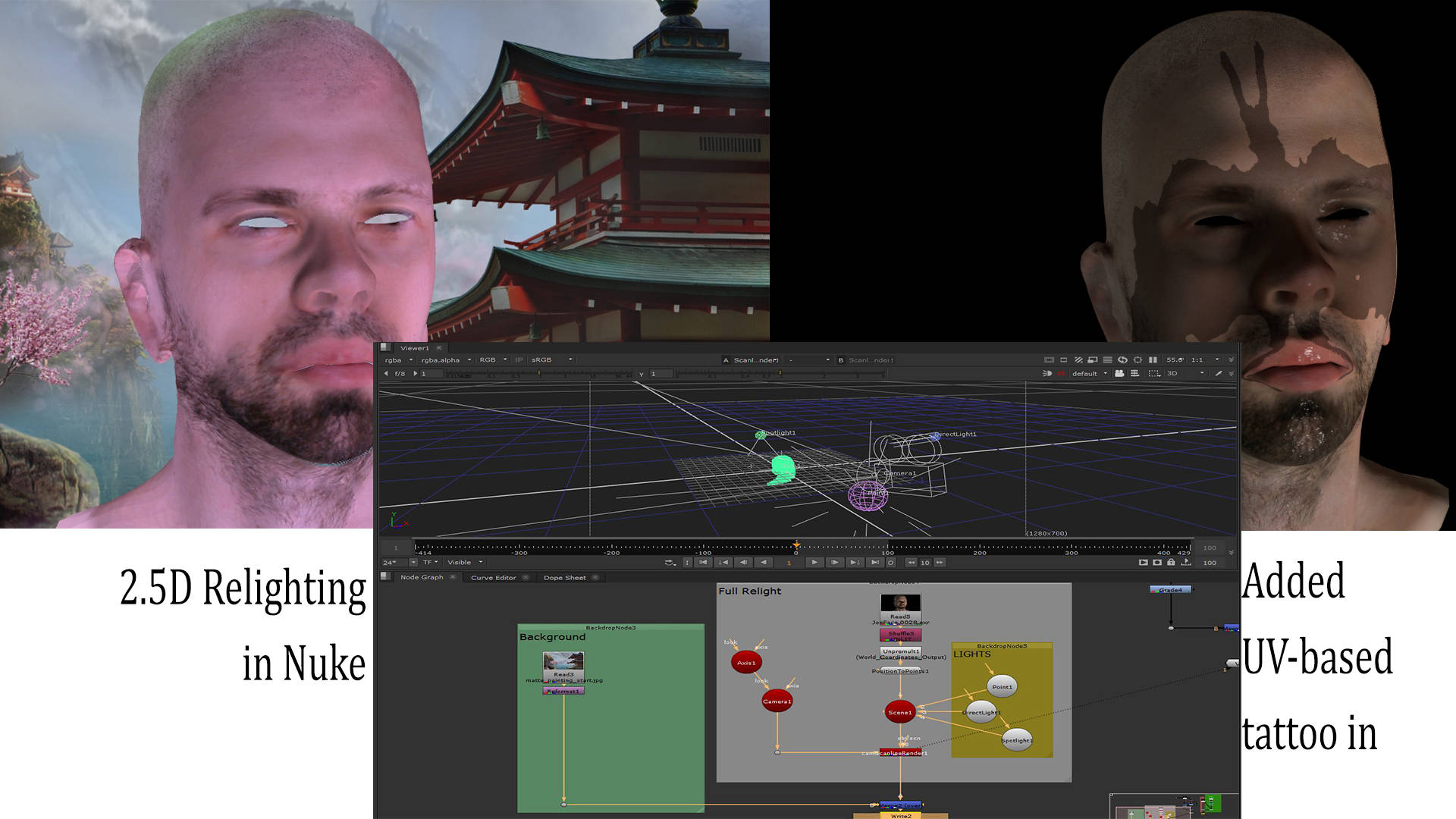Toggle the clipping warning stripes icon

pyautogui.click(x=1078, y=359)
